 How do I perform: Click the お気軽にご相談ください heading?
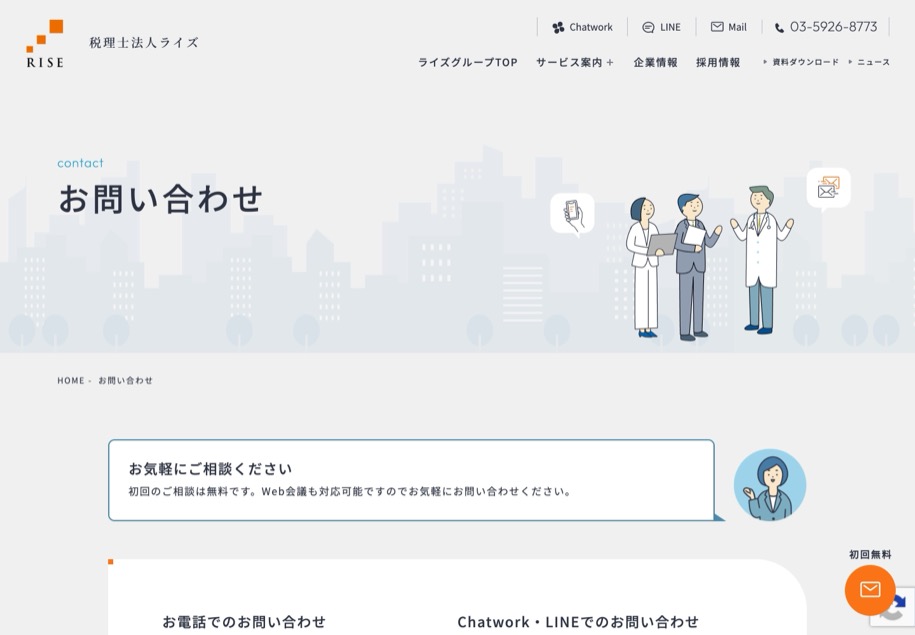(210, 469)
